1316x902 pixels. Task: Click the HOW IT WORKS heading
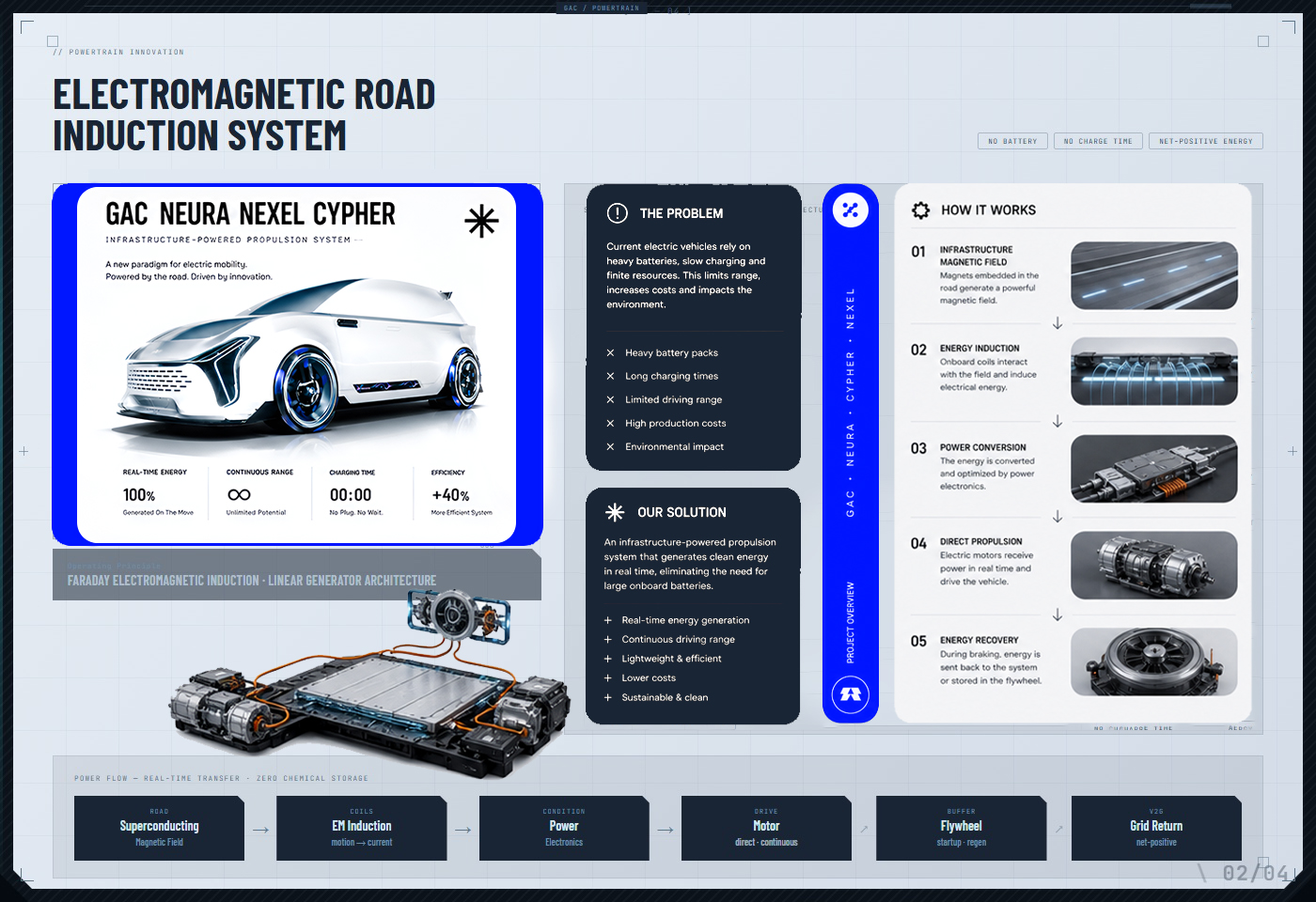click(x=989, y=210)
